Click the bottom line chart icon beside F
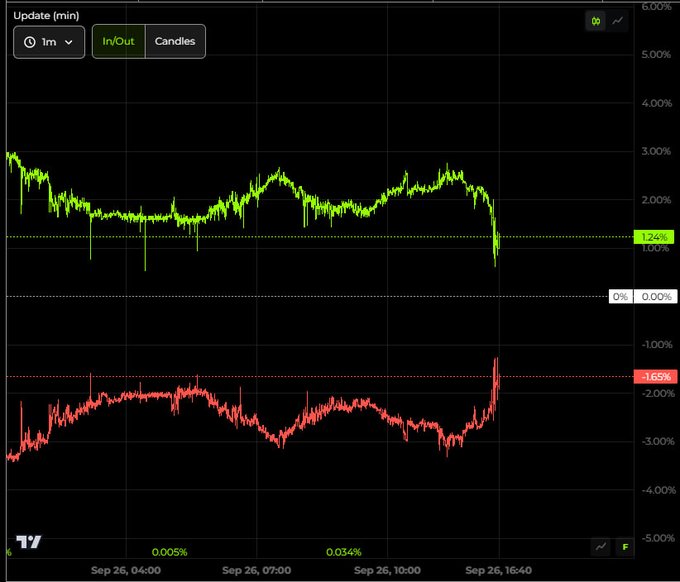Viewport: 680px width, 582px height. coord(601,546)
